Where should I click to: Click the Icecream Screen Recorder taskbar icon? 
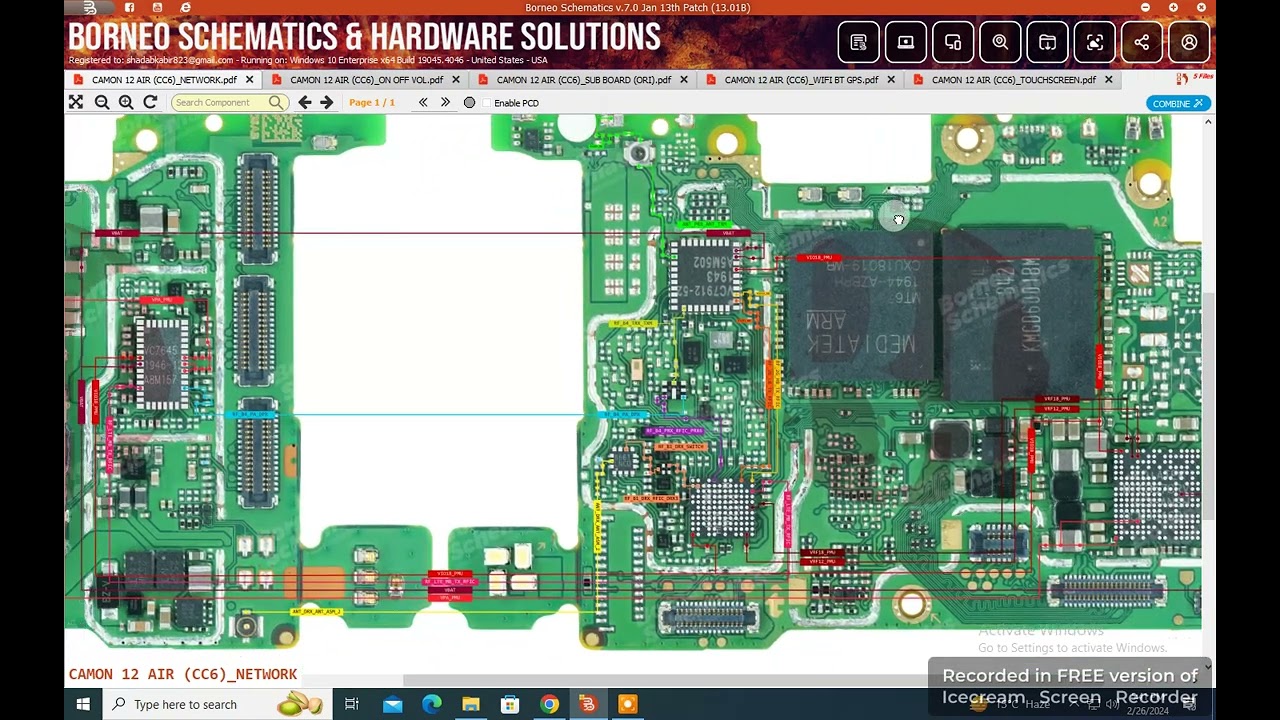coord(627,704)
